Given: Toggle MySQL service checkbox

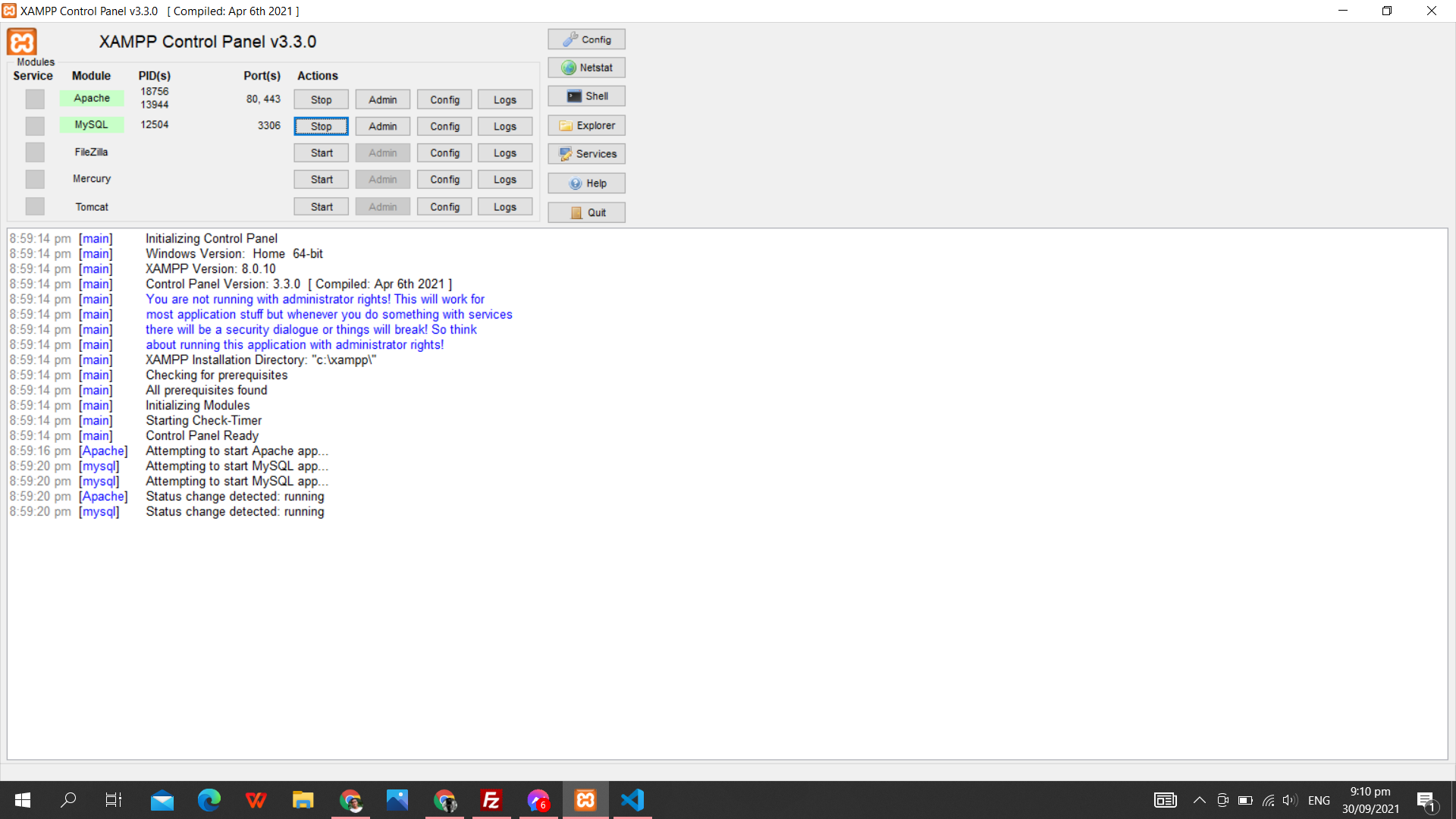Looking at the screenshot, I should click(x=35, y=126).
